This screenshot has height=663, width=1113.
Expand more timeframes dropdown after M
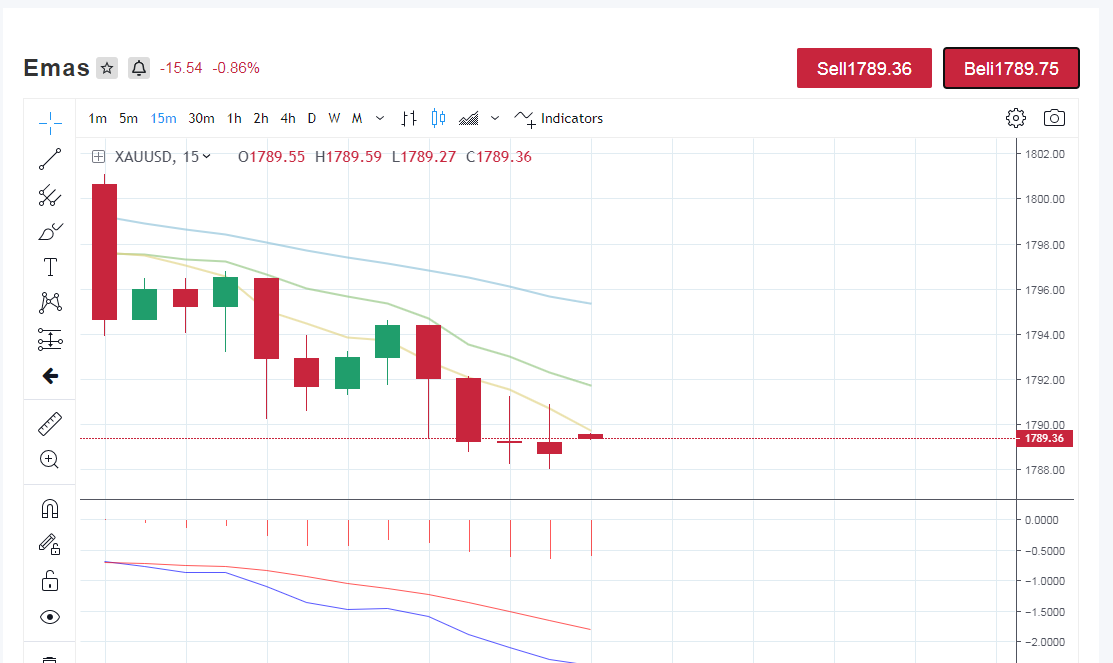point(380,118)
